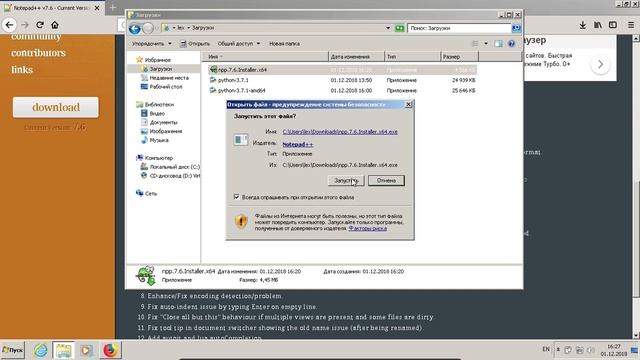This screenshot has width=640, height=360.
Task: Sort by Дата изменения column header
Action: (x=356, y=57)
